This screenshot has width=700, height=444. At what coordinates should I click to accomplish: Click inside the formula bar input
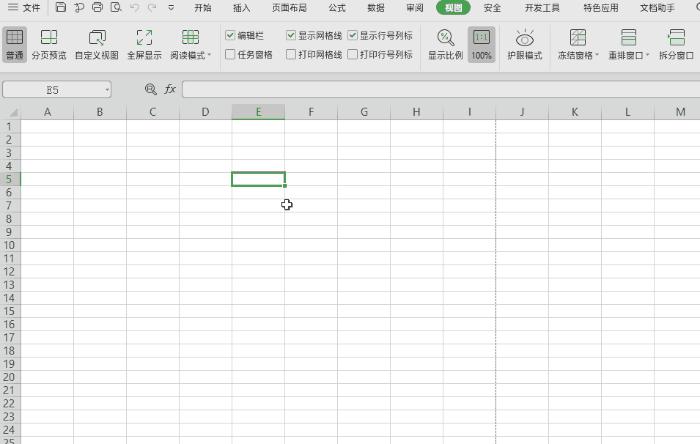pyautogui.click(x=441, y=89)
